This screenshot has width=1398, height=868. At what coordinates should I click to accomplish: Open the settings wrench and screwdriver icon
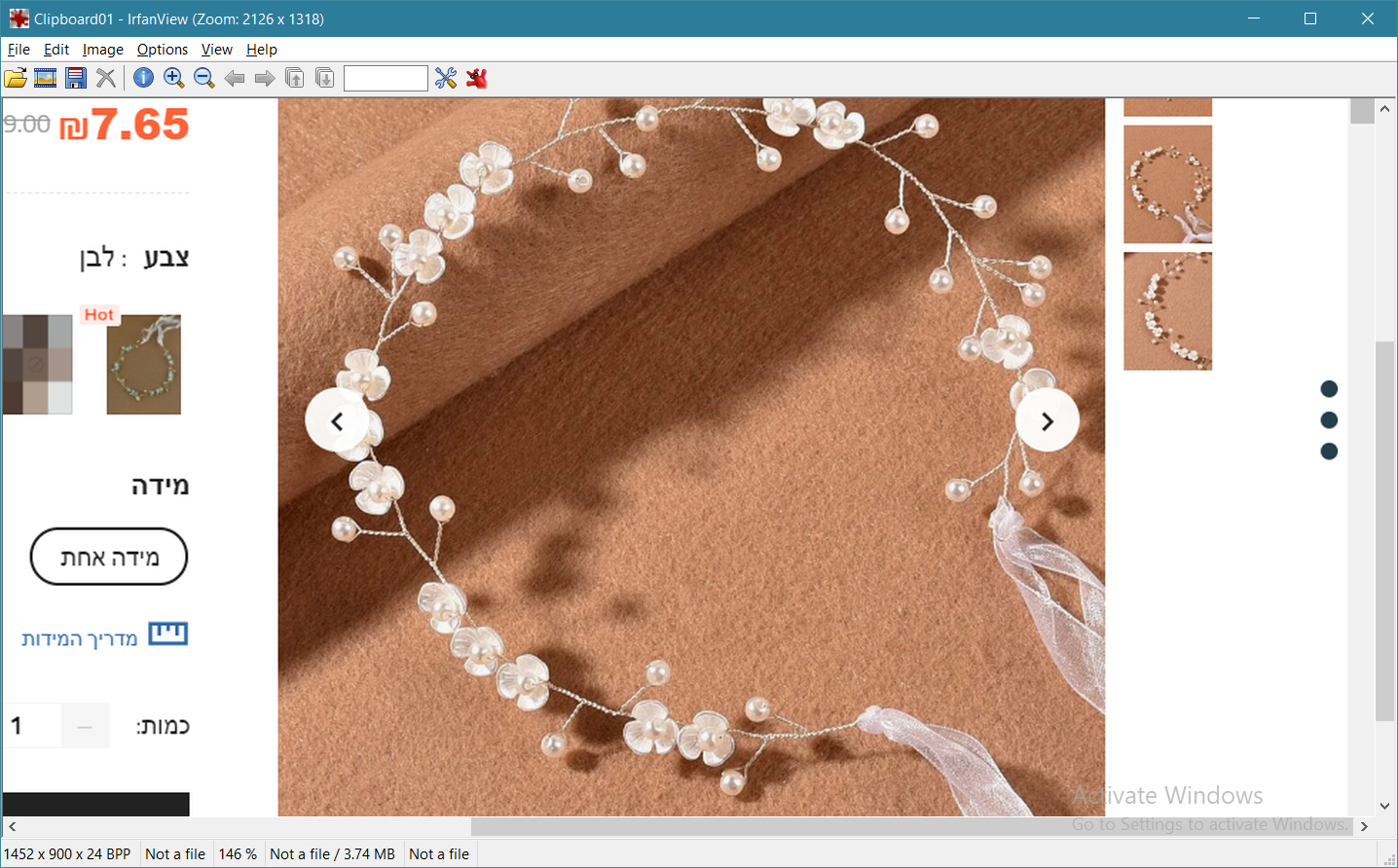tap(446, 79)
